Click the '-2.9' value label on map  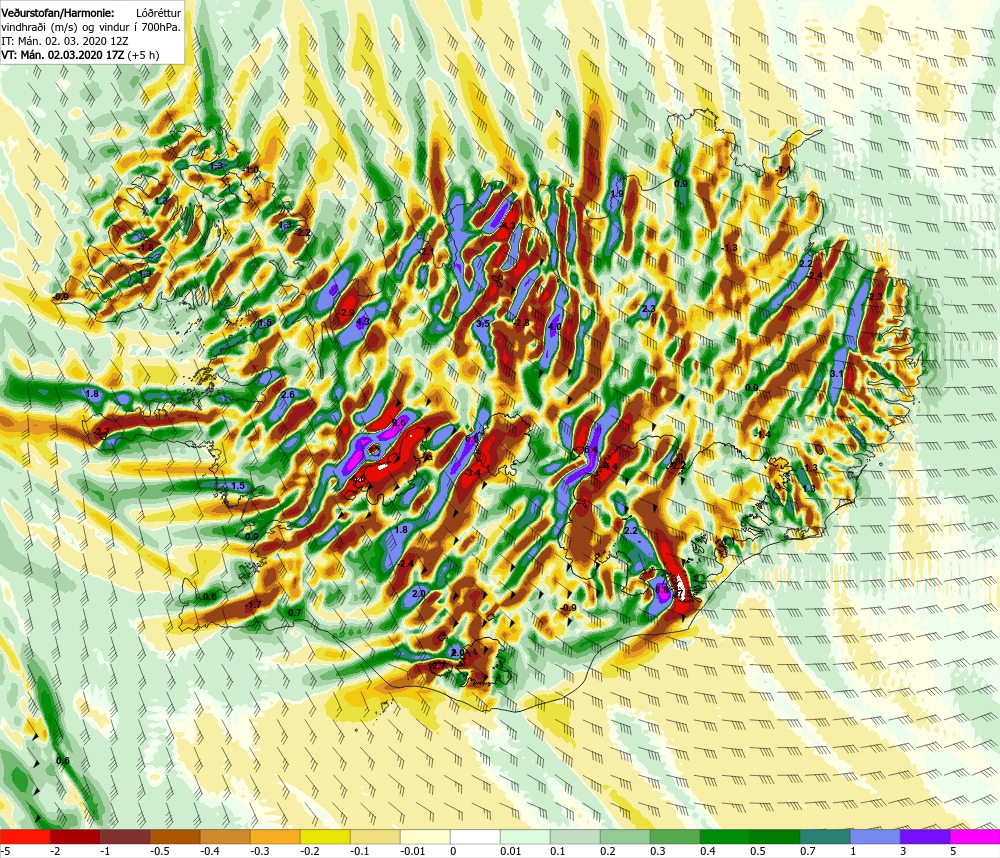pyautogui.click(x=346, y=313)
